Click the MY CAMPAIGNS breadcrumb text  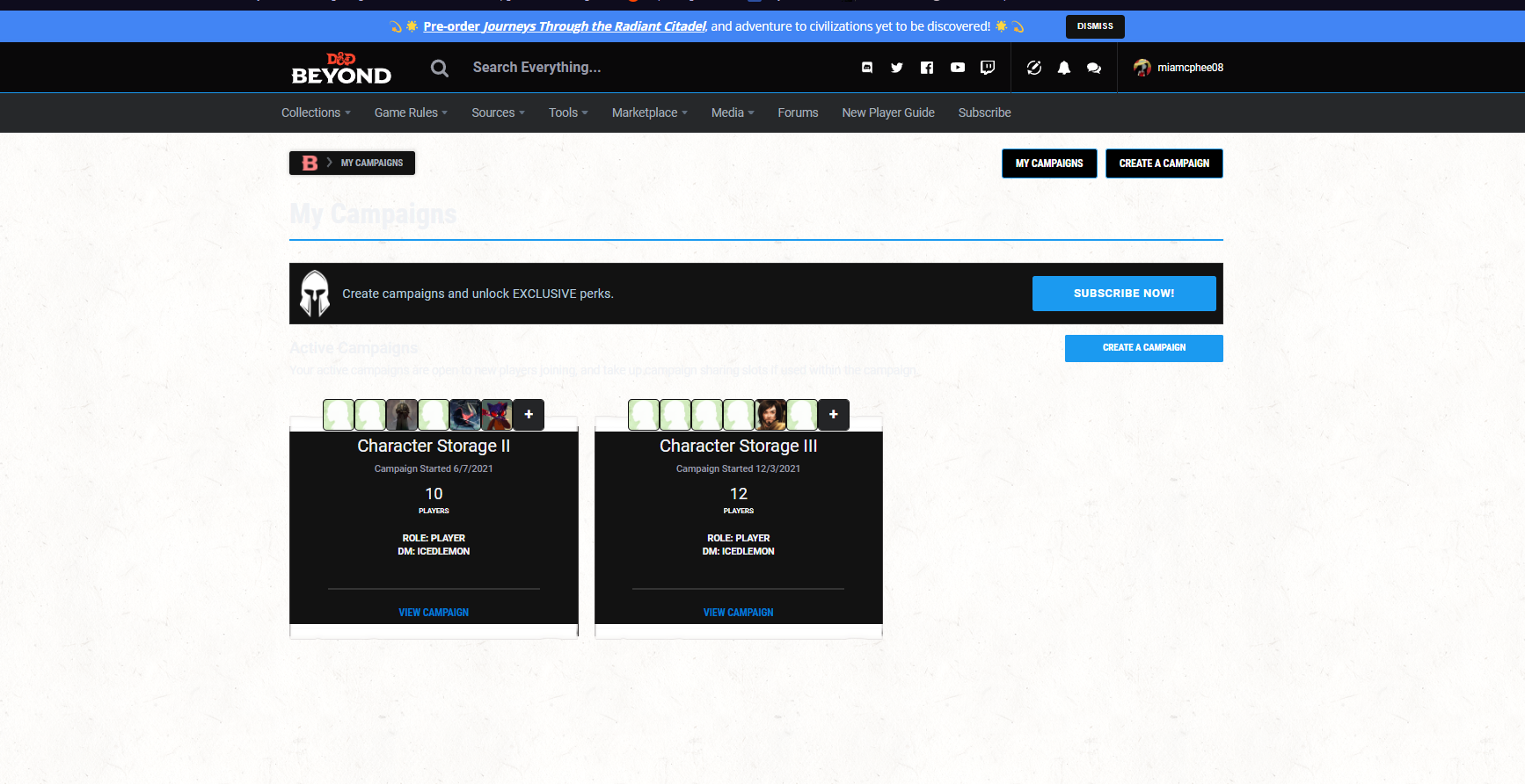click(372, 163)
